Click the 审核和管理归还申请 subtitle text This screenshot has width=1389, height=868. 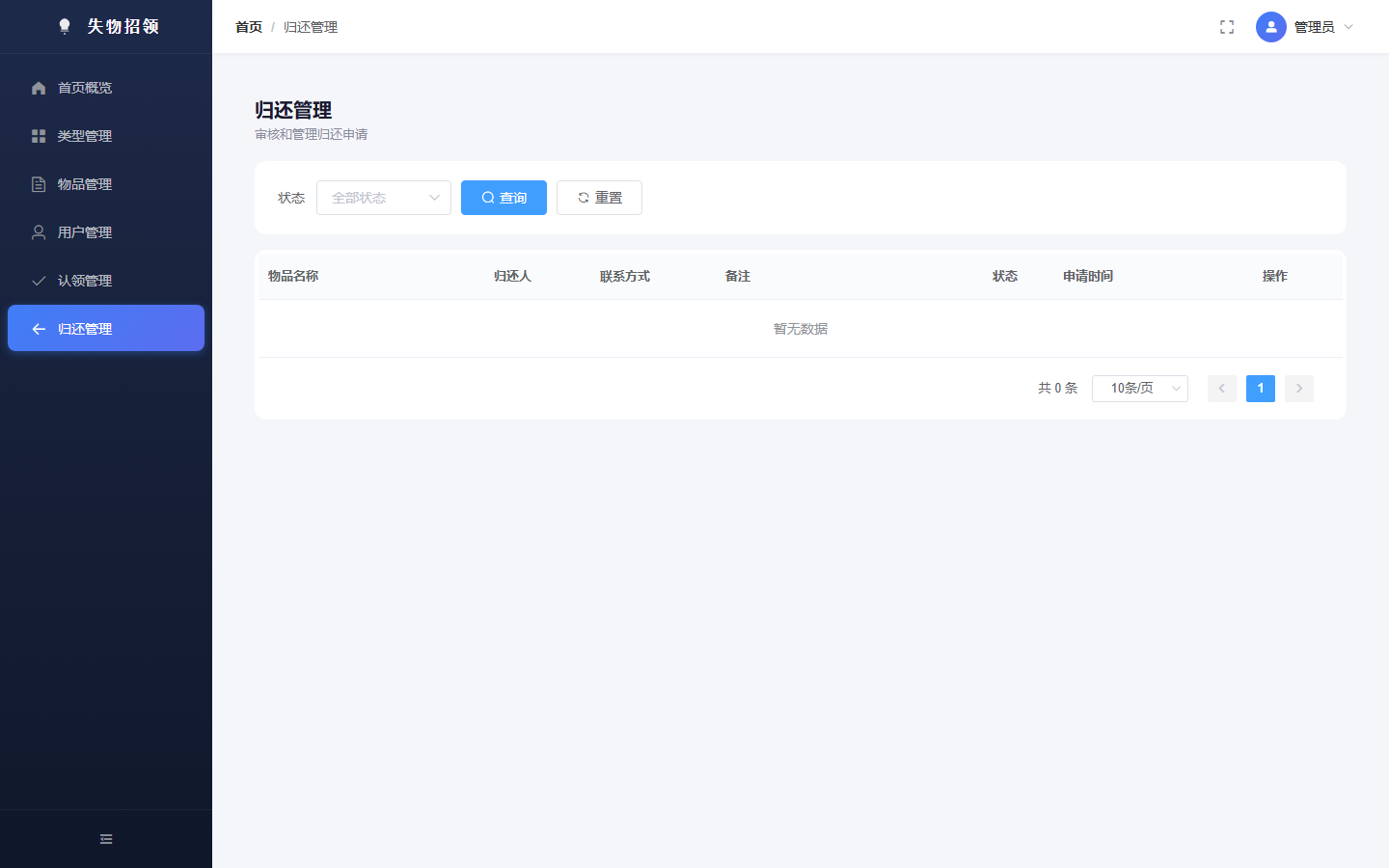pos(312,134)
